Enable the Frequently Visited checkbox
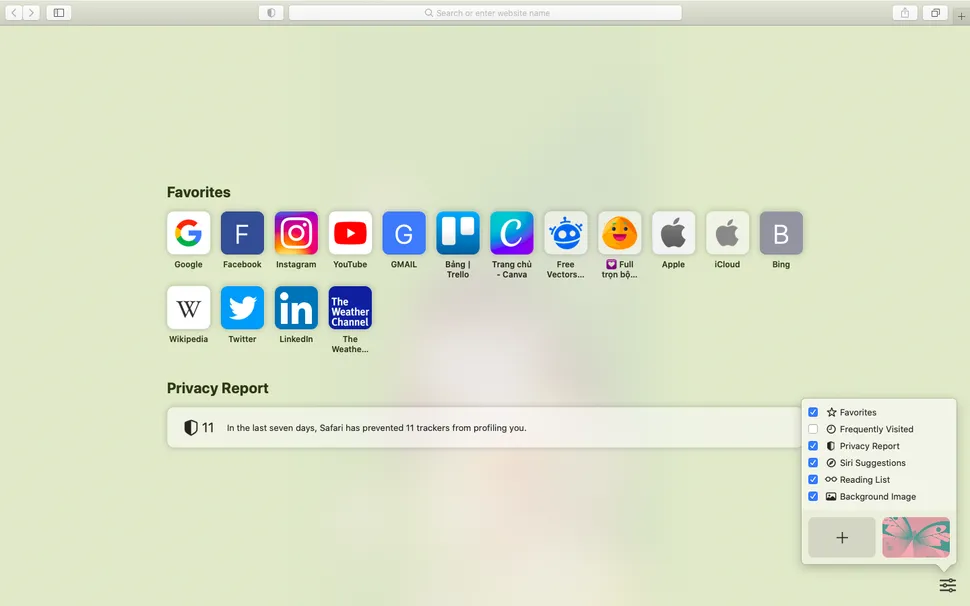The image size is (970, 606). tap(813, 429)
